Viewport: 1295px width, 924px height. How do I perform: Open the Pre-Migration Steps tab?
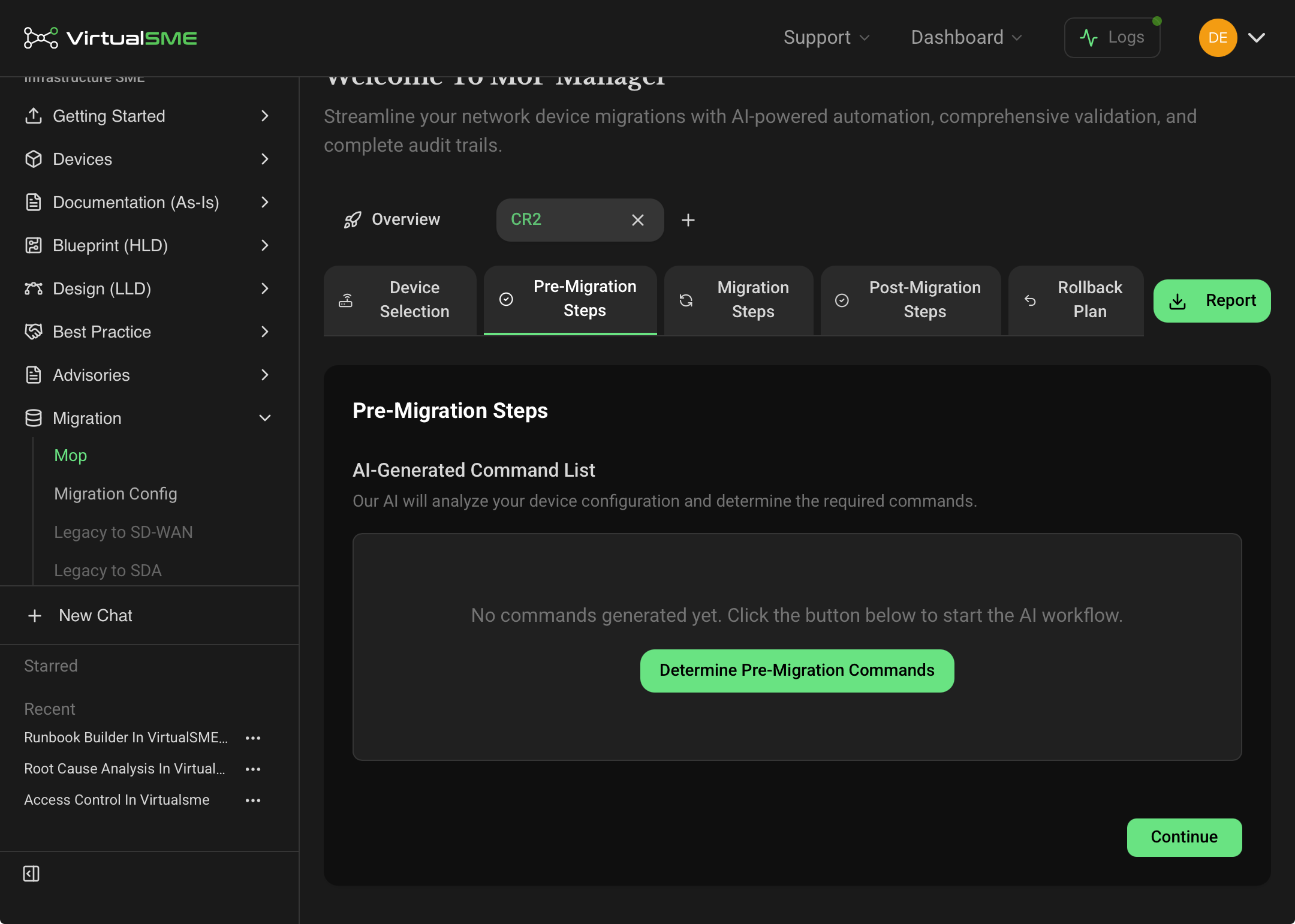point(570,299)
